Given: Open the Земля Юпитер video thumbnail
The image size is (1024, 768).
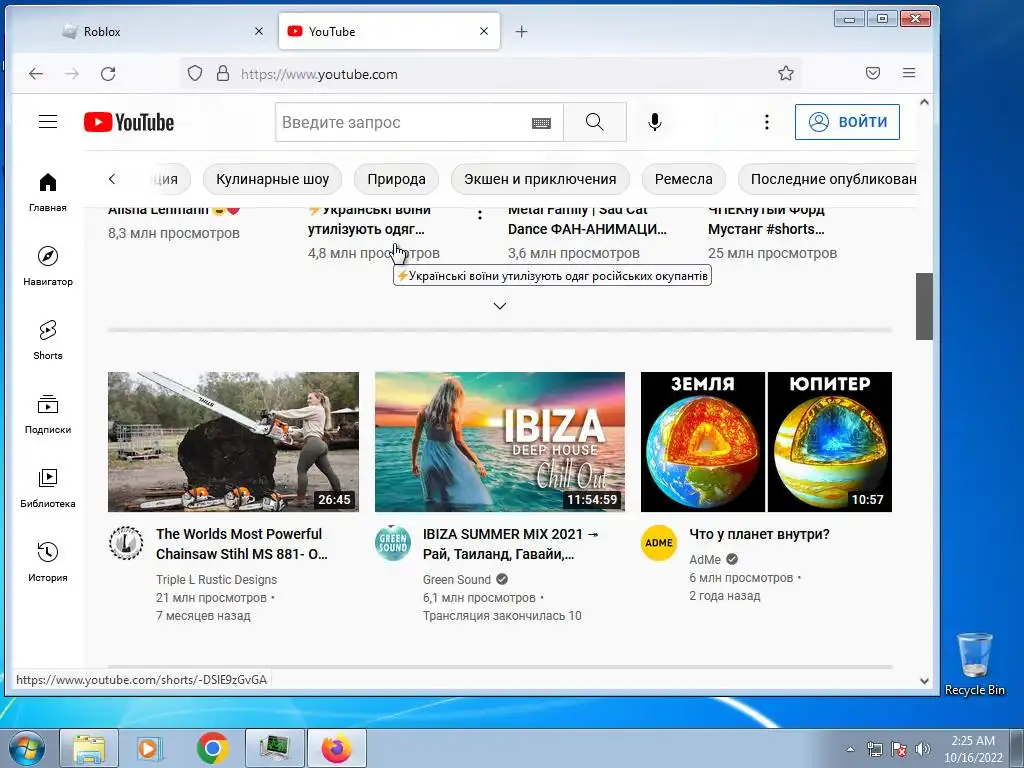Looking at the screenshot, I should pos(766,442).
